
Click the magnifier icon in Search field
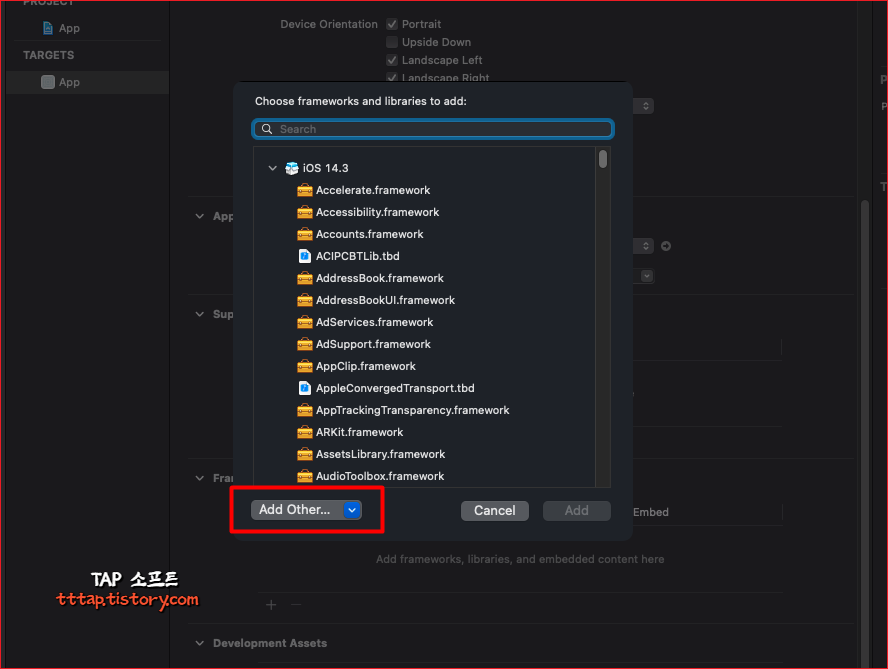pos(267,129)
